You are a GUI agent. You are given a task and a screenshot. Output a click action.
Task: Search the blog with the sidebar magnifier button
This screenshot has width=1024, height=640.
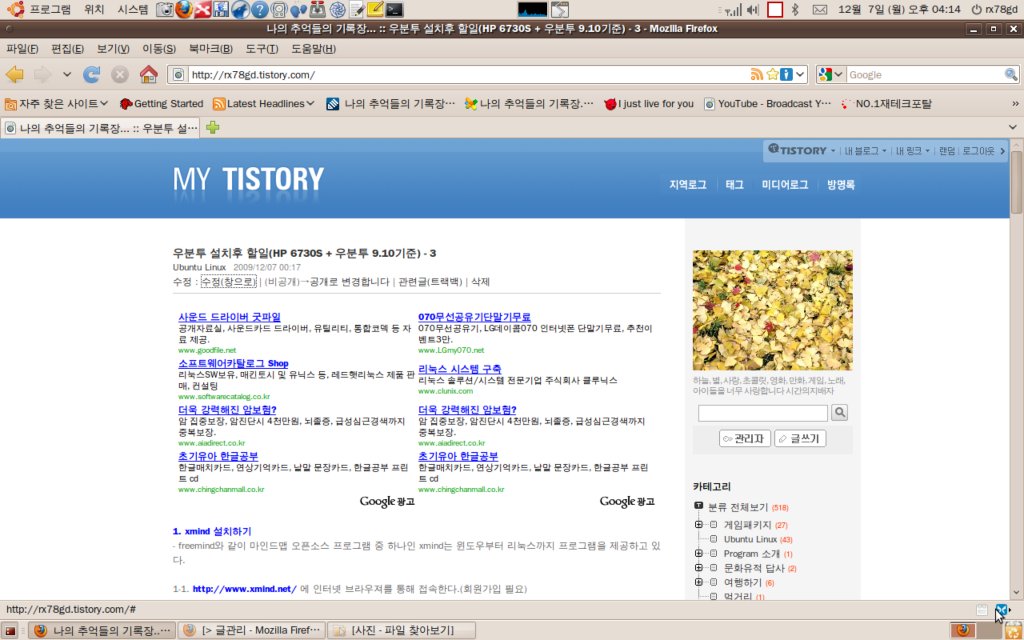point(839,413)
